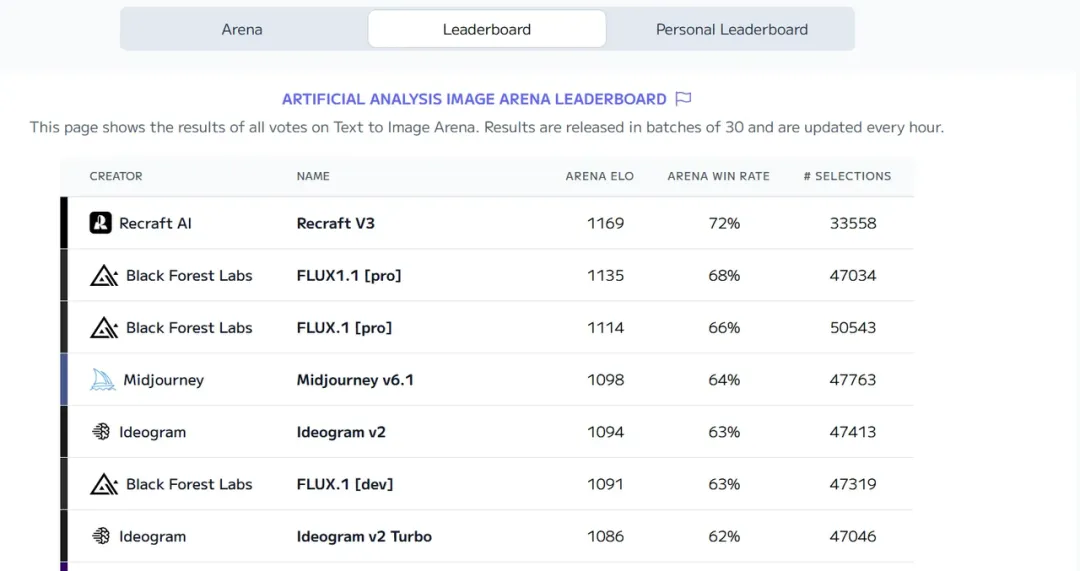Click the Midjourney sailboat logo
The height and width of the screenshot is (571, 1080).
coord(103,380)
